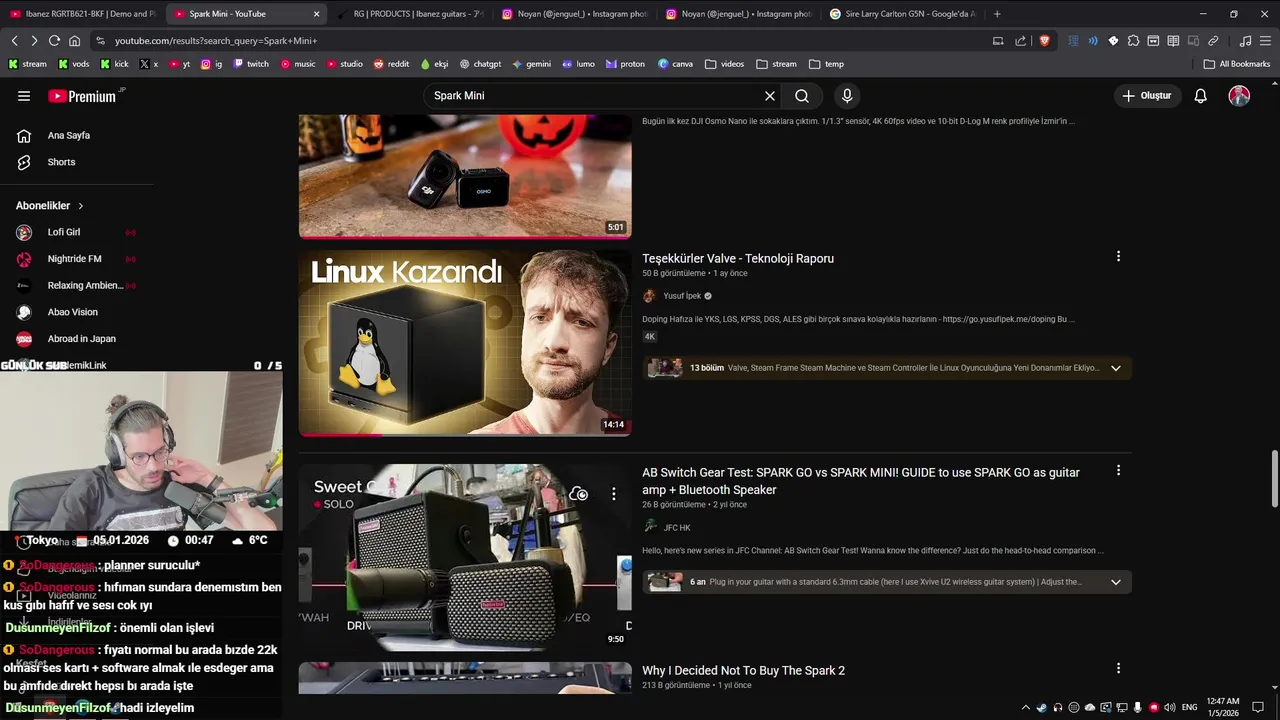Open AB Switch Gear Test video title
This screenshot has width=1280, height=720.
click(x=861, y=481)
